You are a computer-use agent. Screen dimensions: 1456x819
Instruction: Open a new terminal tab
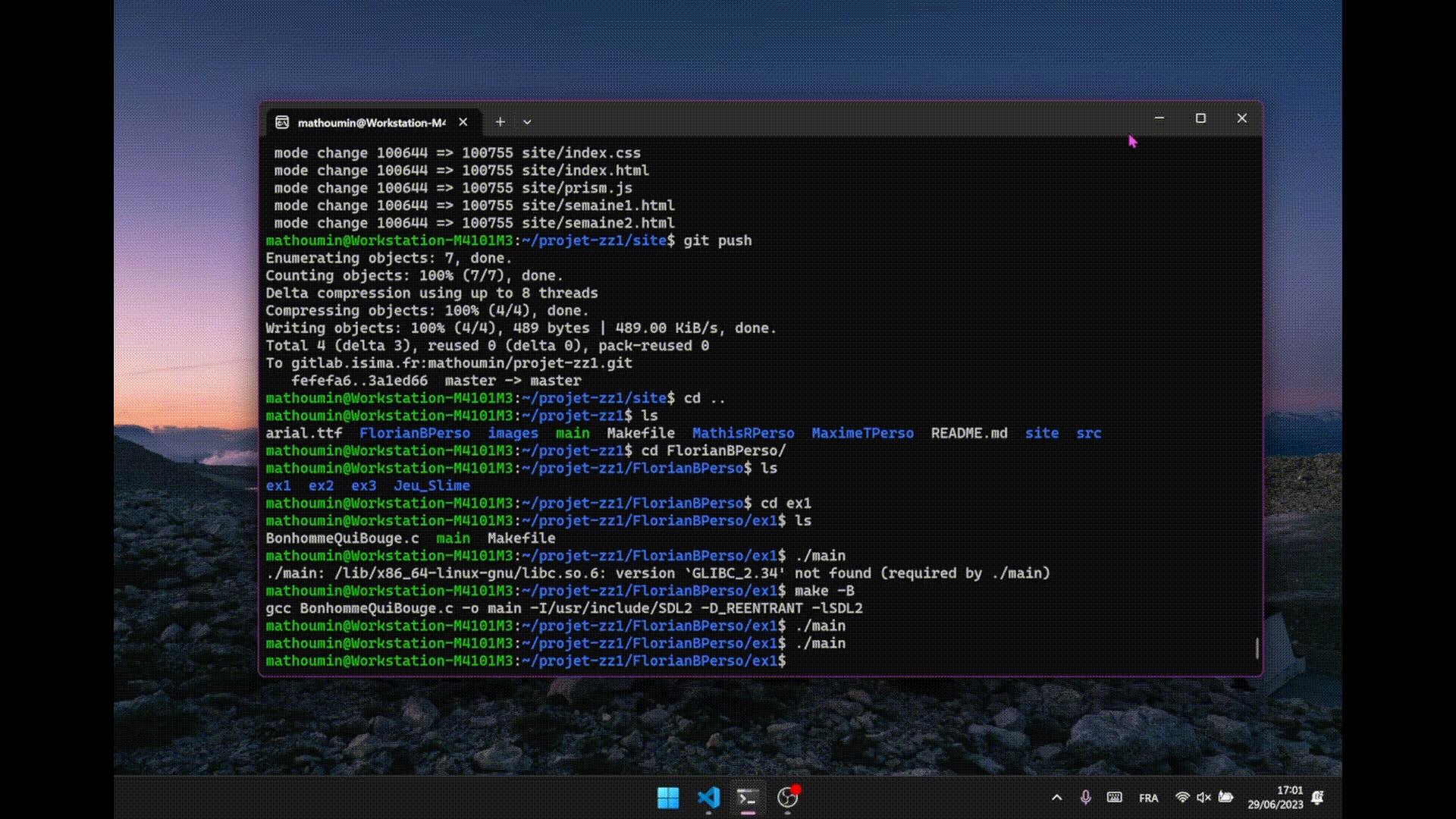(x=500, y=122)
